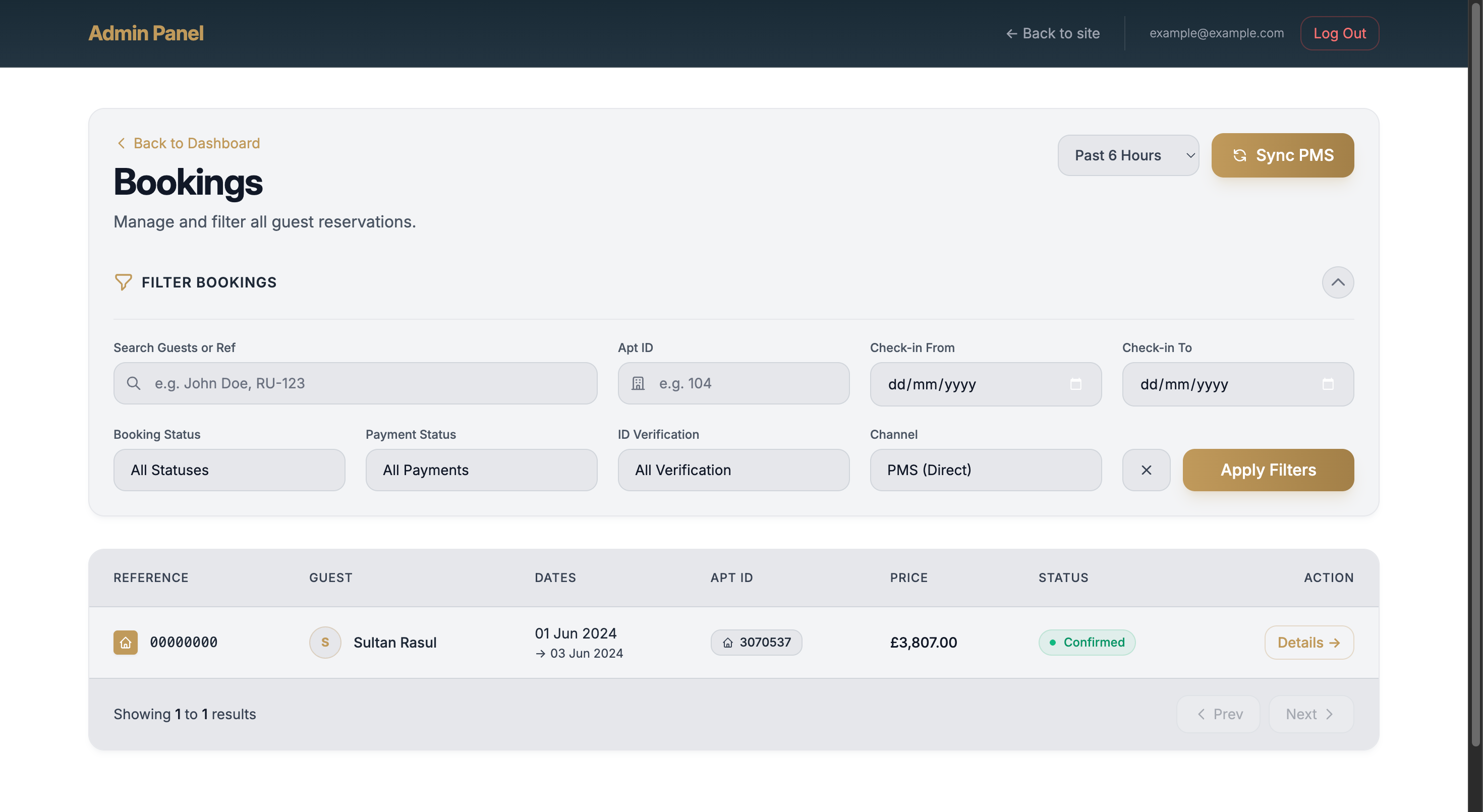
Task: Click the calendar icon in Check-in To
Action: click(x=1328, y=384)
